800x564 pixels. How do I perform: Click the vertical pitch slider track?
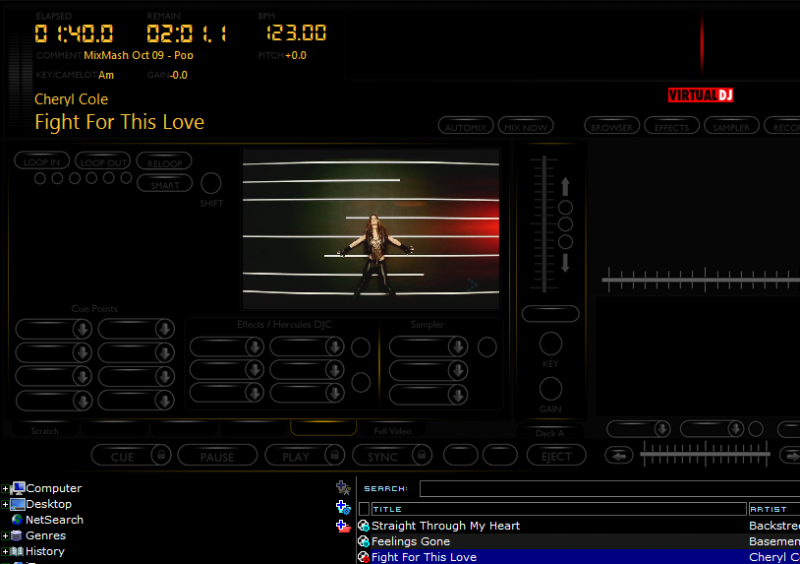coord(544,224)
